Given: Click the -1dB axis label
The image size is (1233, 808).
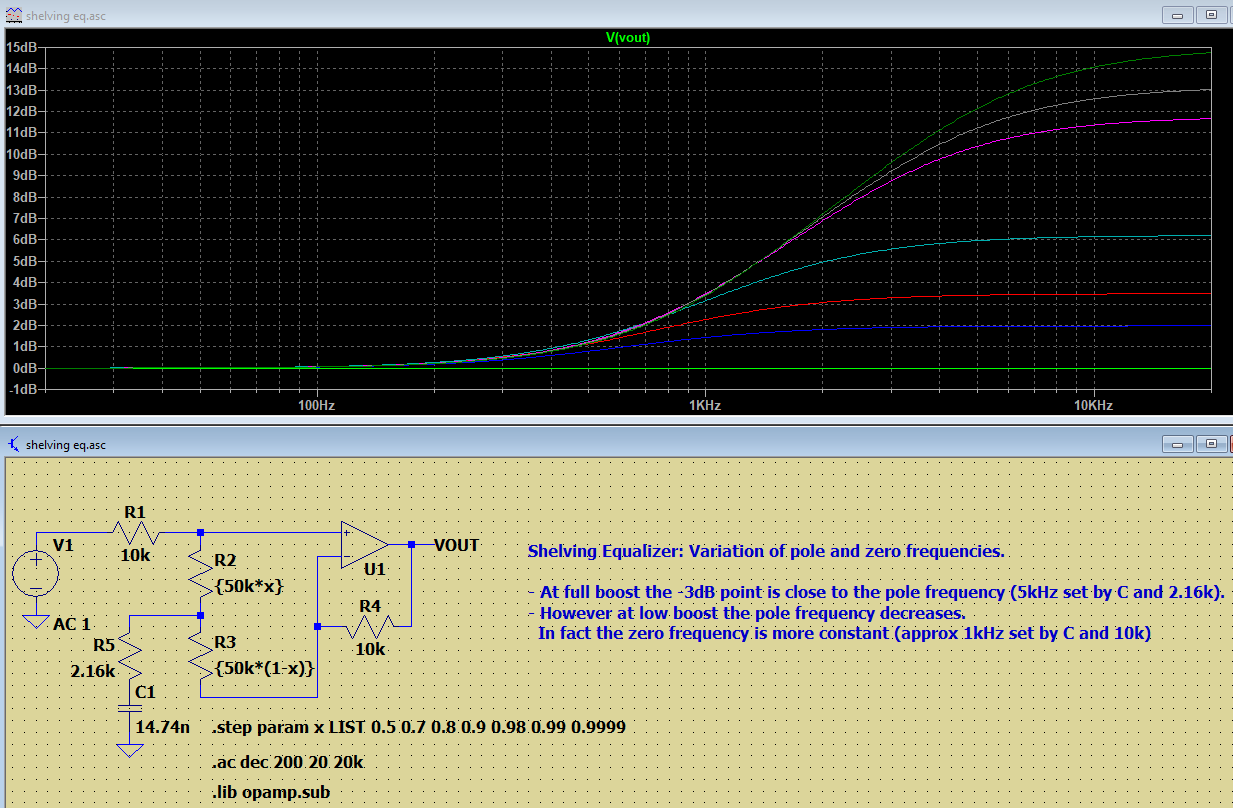Looking at the screenshot, I should (x=22, y=389).
